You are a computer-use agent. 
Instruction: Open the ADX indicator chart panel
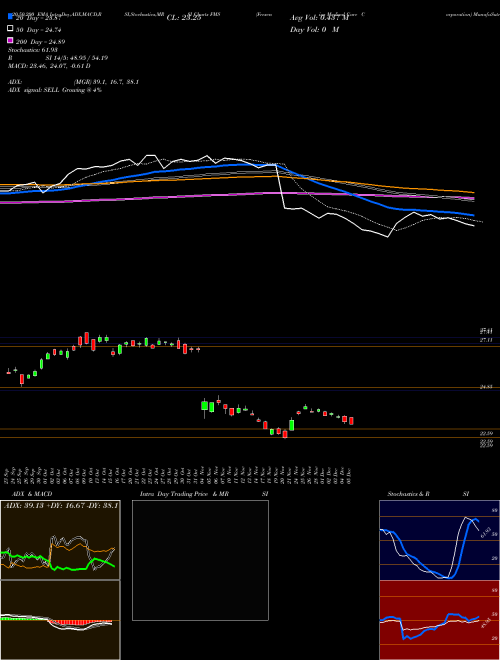point(60,540)
